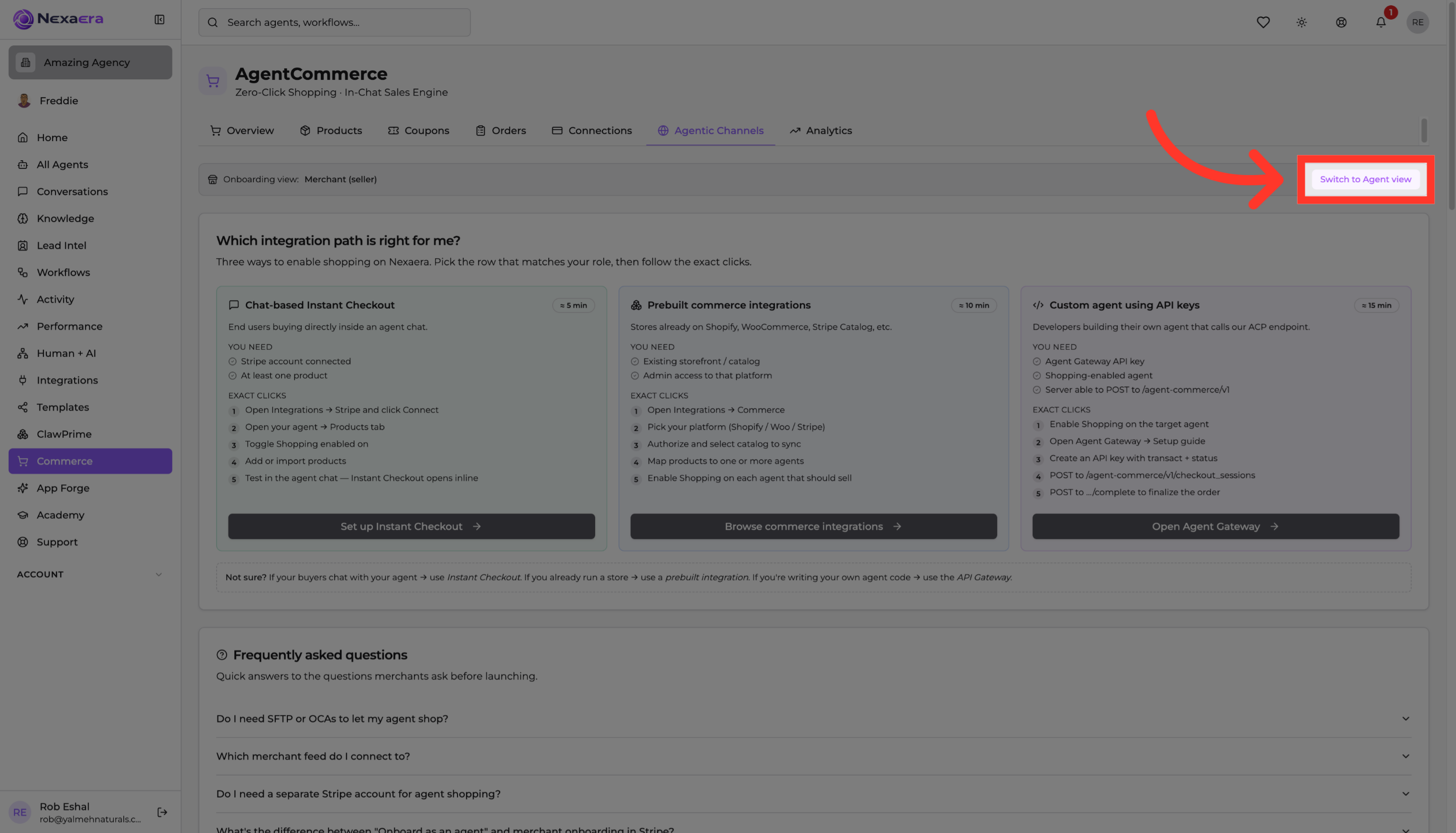The width and height of the screenshot is (1456, 833).
Task: Open the help lifebuoy icon in header
Action: (x=1341, y=22)
